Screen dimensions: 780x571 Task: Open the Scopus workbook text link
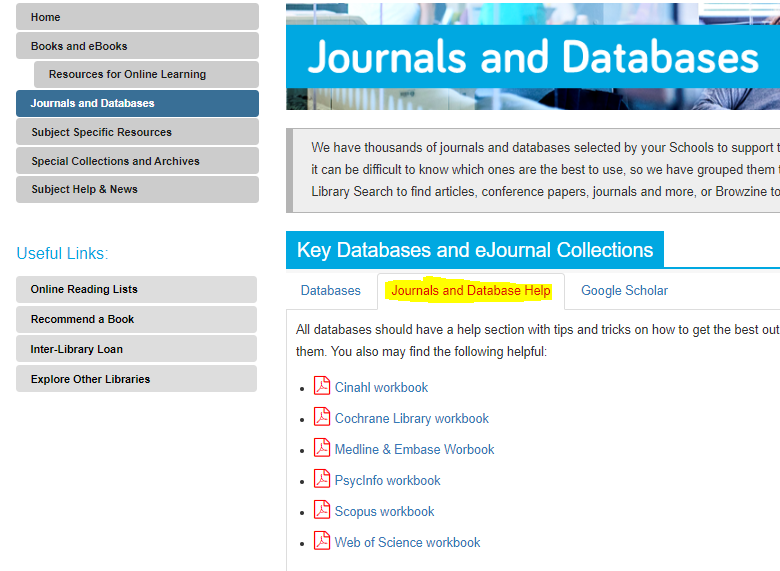[384, 511]
